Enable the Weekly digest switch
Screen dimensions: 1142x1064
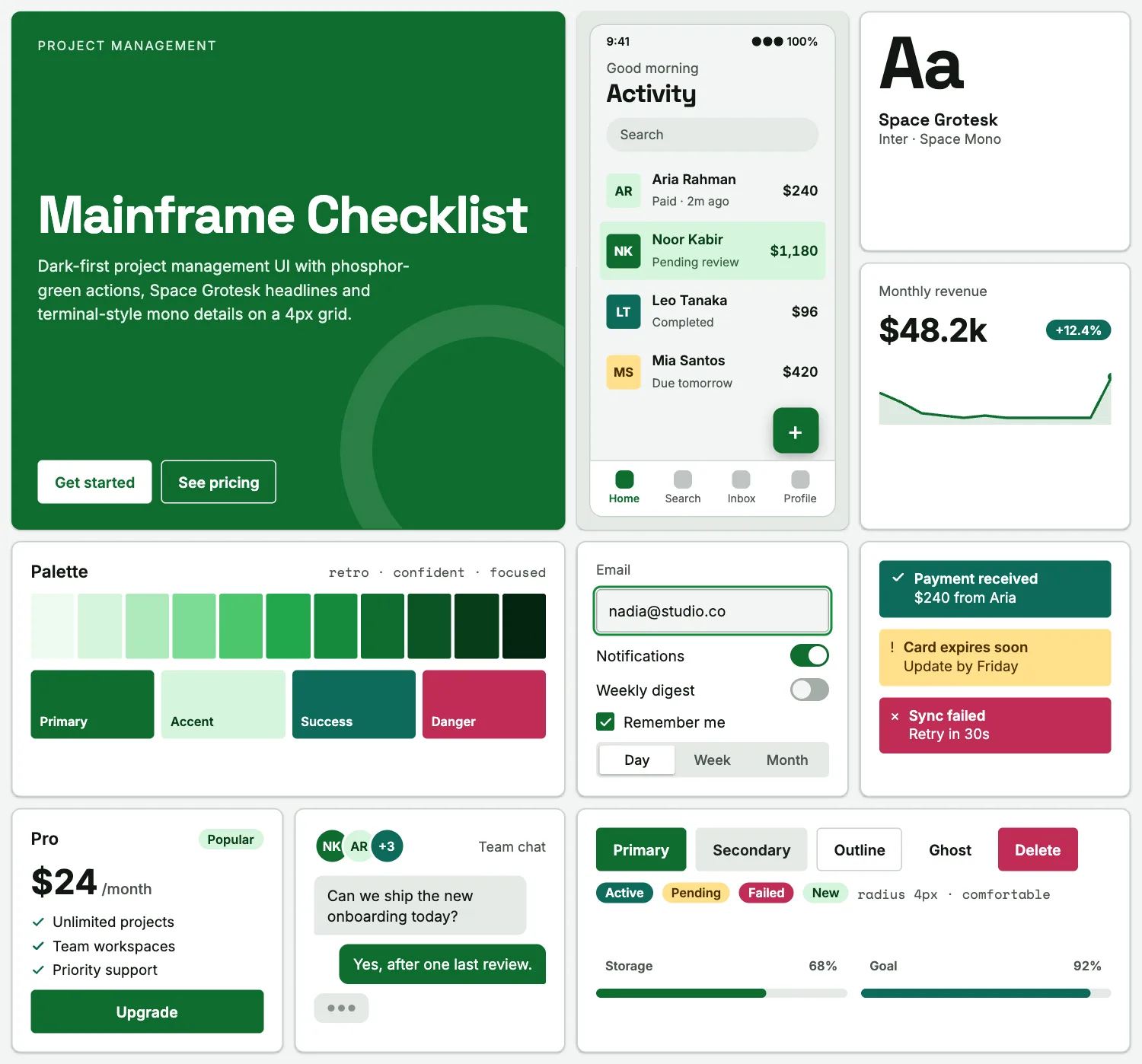click(x=809, y=690)
